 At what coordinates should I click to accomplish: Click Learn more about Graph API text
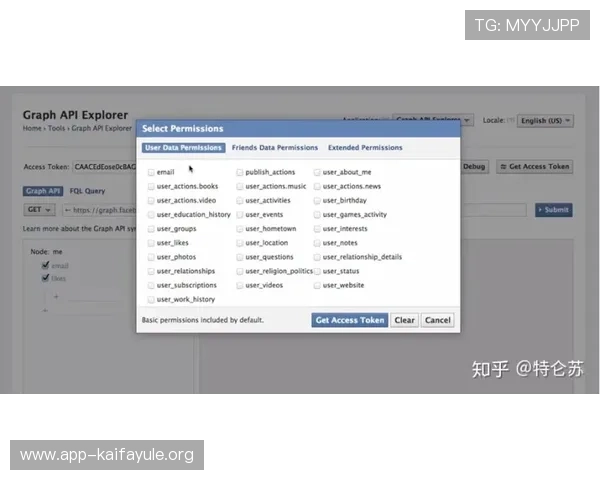pyautogui.click(x=79, y=229)
